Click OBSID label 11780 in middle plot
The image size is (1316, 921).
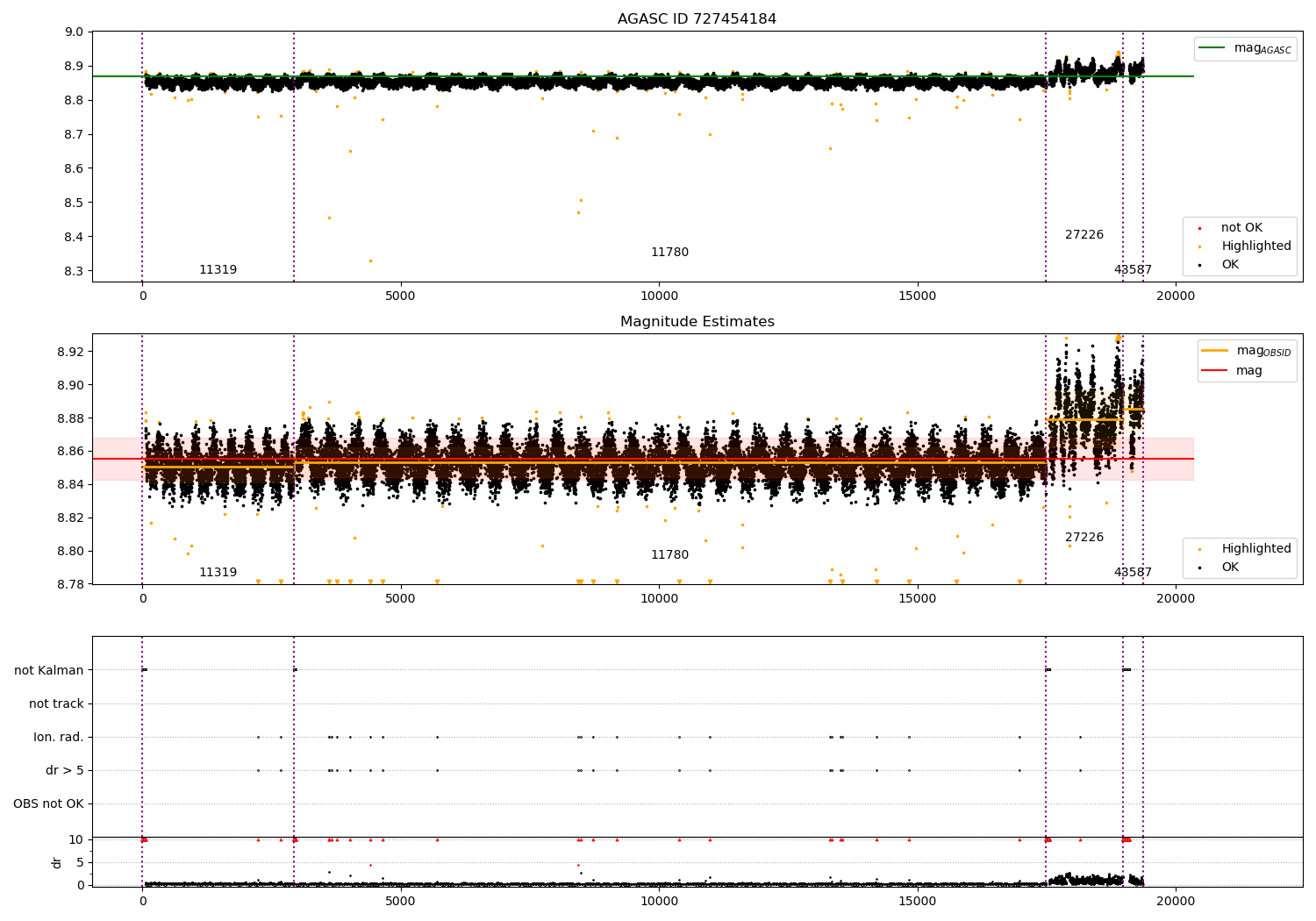(x=669, y=555)
